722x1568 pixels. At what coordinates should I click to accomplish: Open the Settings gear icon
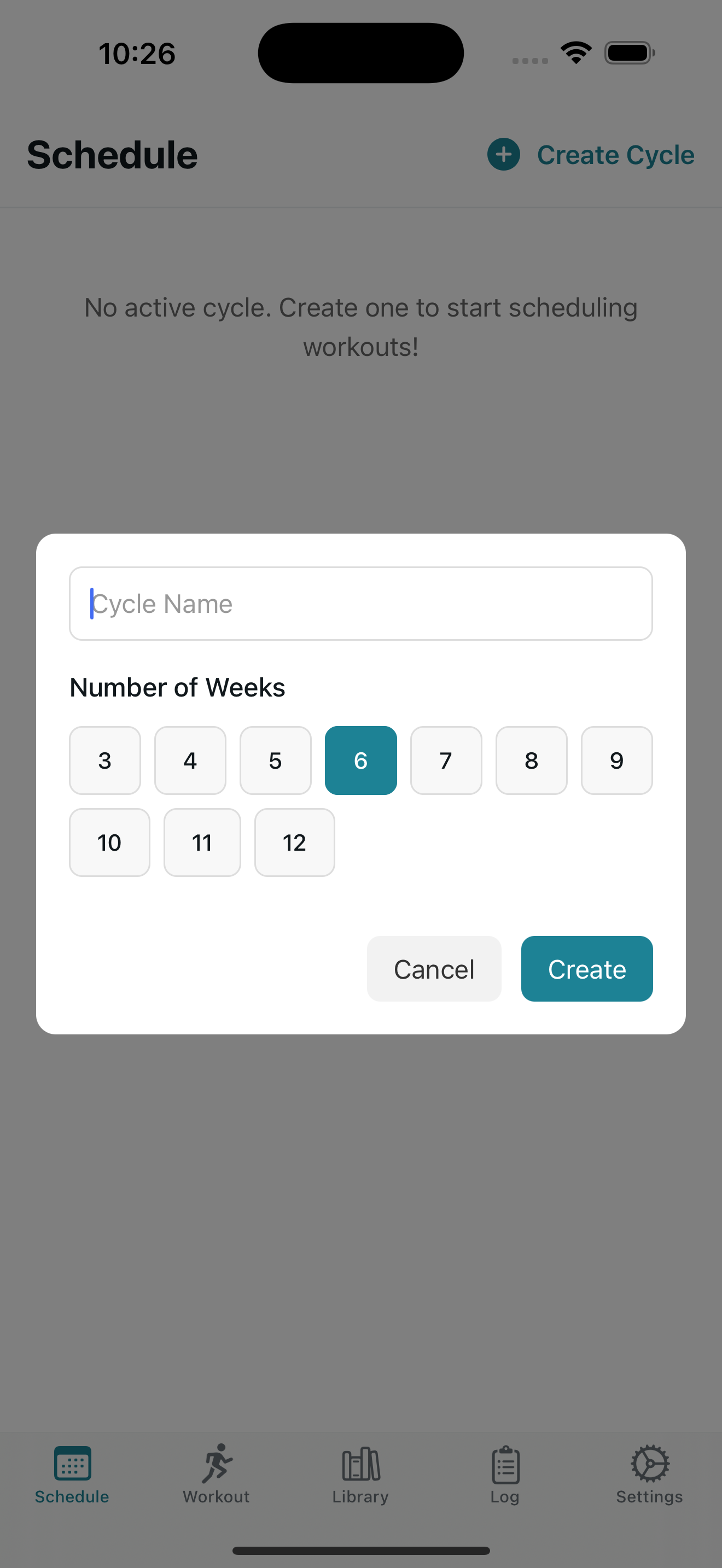click(650, 1464)
